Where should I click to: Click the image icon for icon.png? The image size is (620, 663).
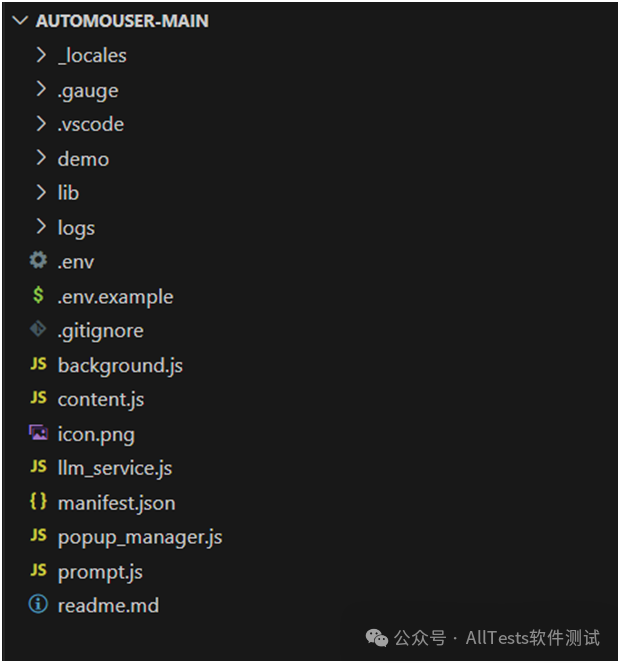click(x=38, y=433)
